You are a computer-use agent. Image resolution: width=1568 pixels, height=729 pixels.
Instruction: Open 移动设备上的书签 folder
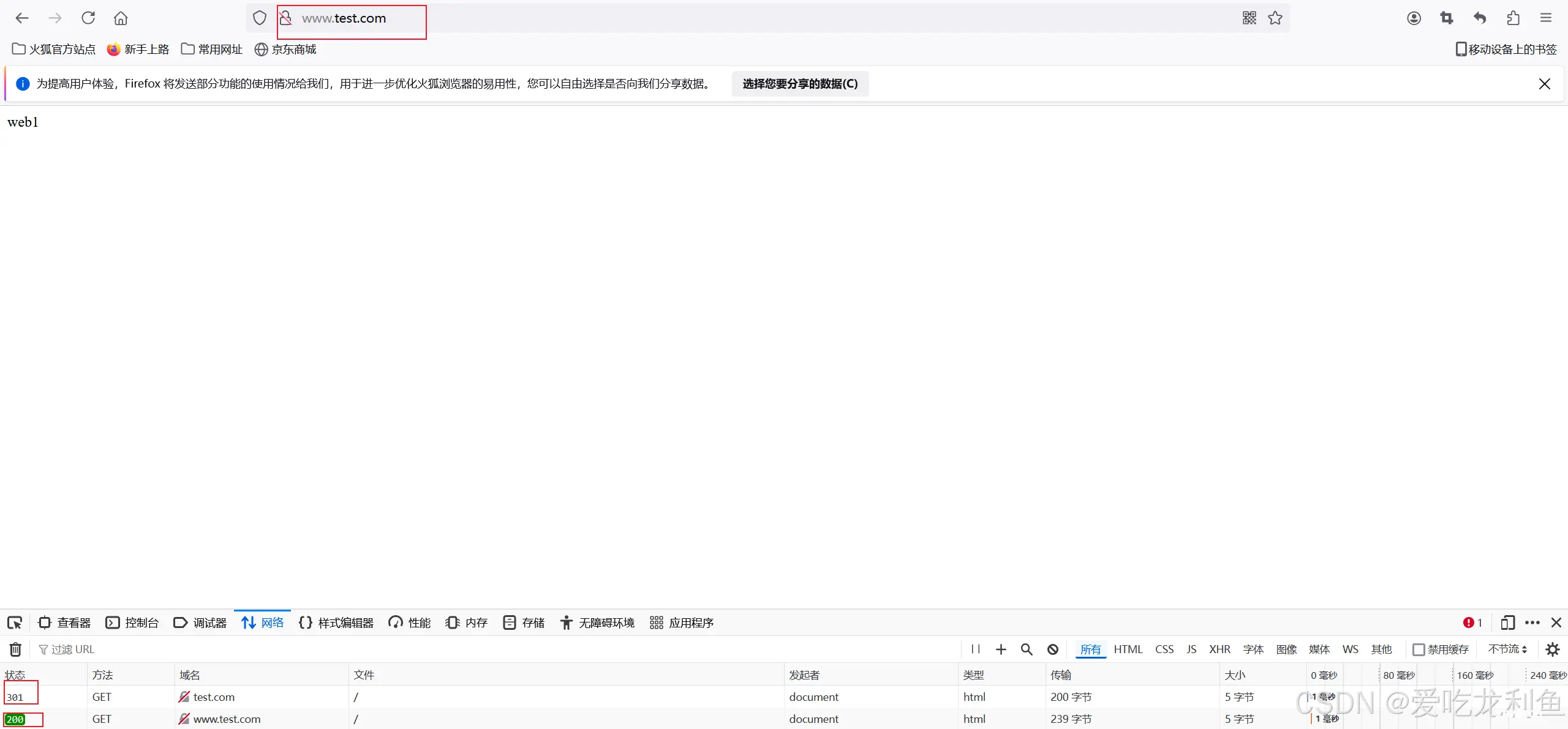pyautogui.click(x=1506, y=49)
